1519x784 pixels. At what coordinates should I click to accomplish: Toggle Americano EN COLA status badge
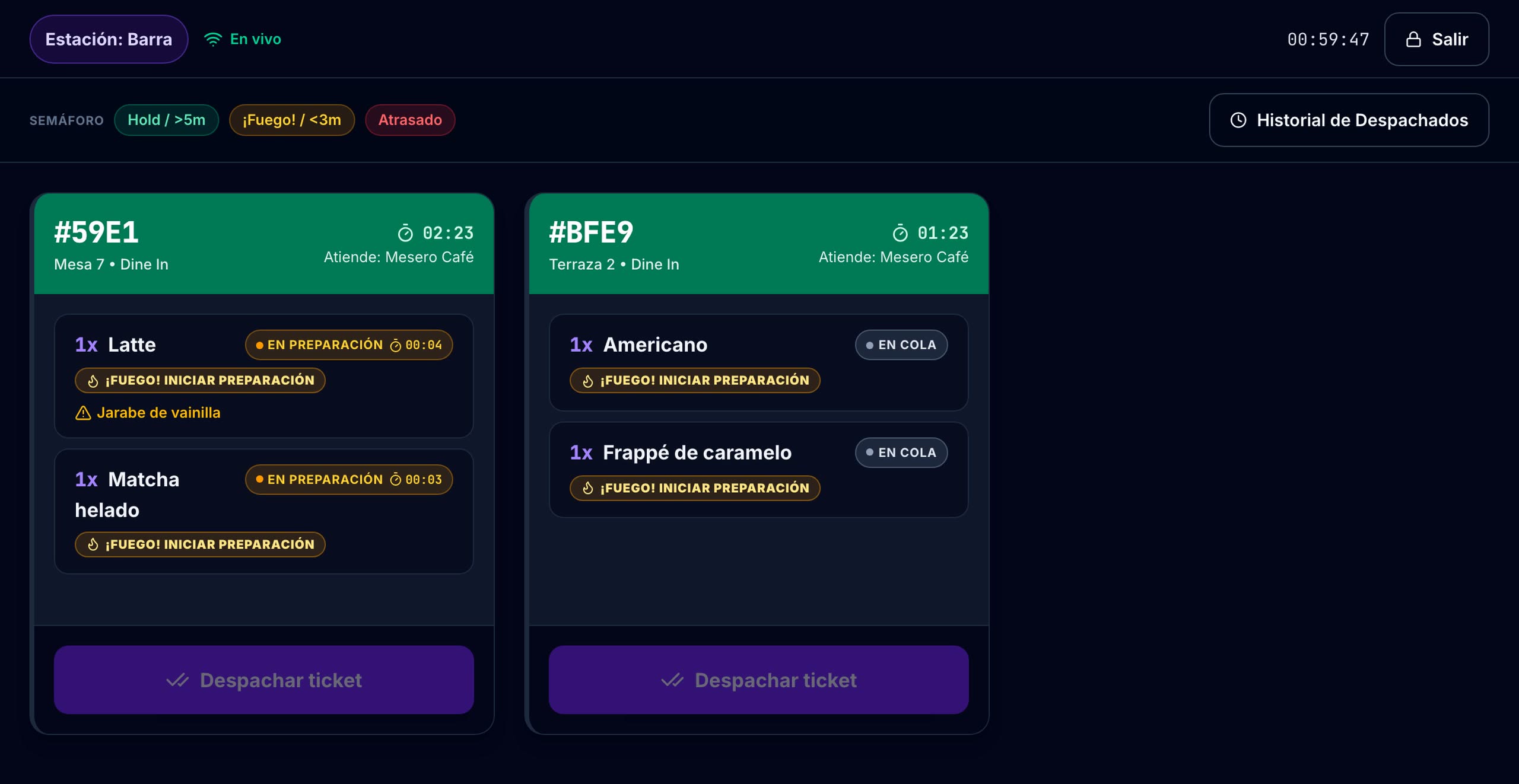[901, 345]
